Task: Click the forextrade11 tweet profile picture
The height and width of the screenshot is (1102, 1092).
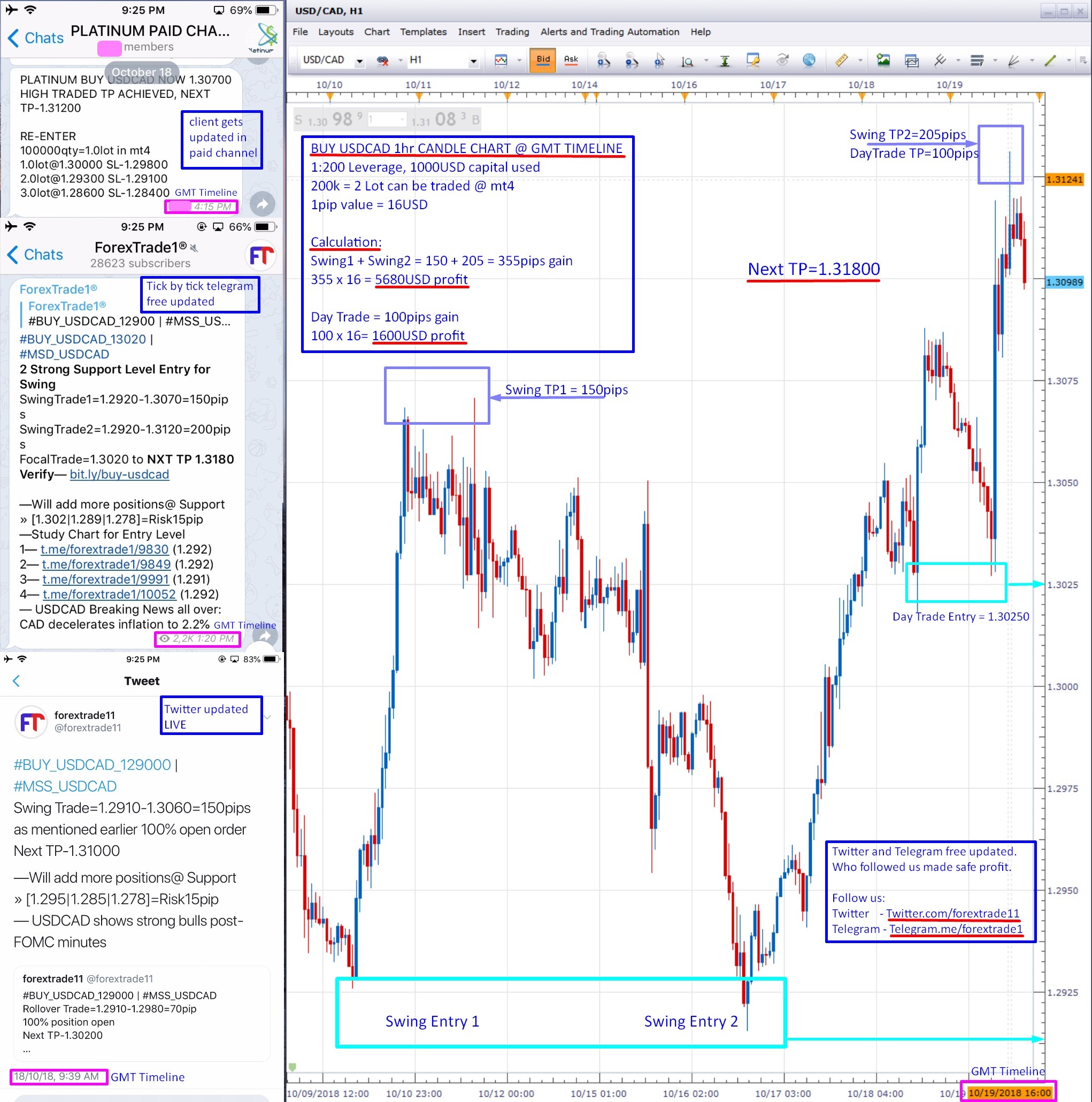Action: [x=32, y=722]
